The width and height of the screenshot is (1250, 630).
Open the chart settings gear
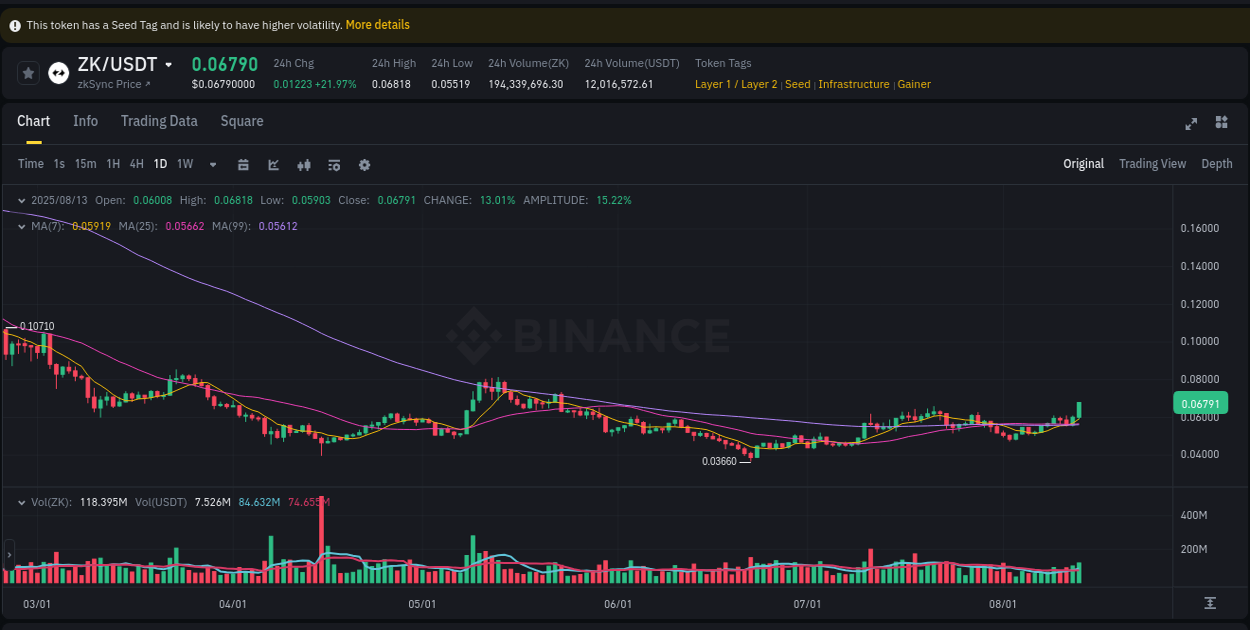(364, 164)
